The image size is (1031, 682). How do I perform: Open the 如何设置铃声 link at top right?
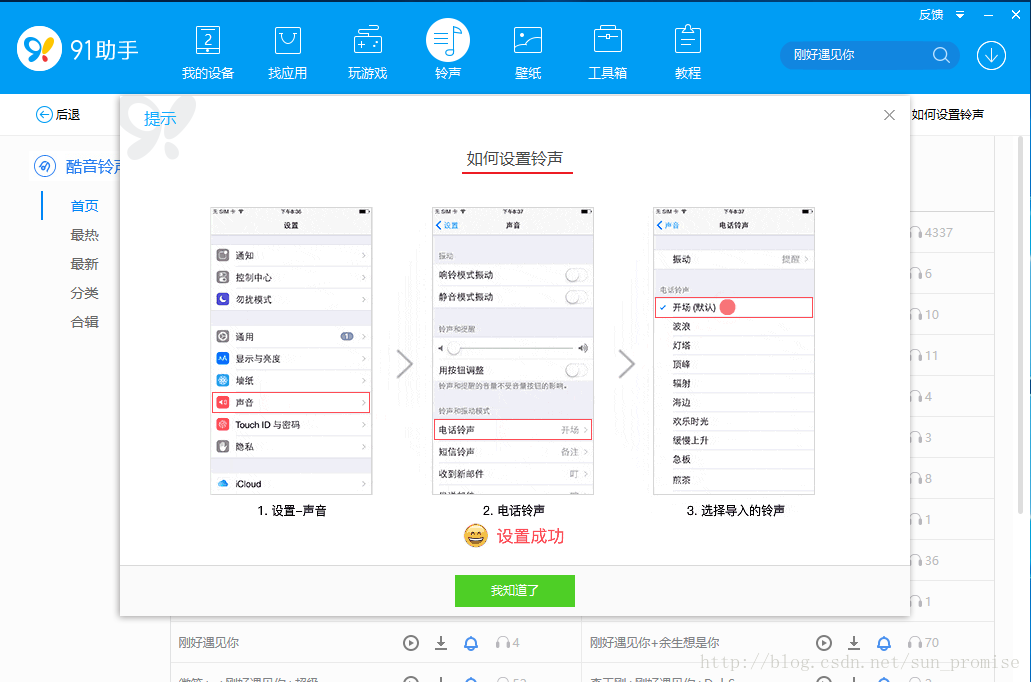tap(947, 114)
